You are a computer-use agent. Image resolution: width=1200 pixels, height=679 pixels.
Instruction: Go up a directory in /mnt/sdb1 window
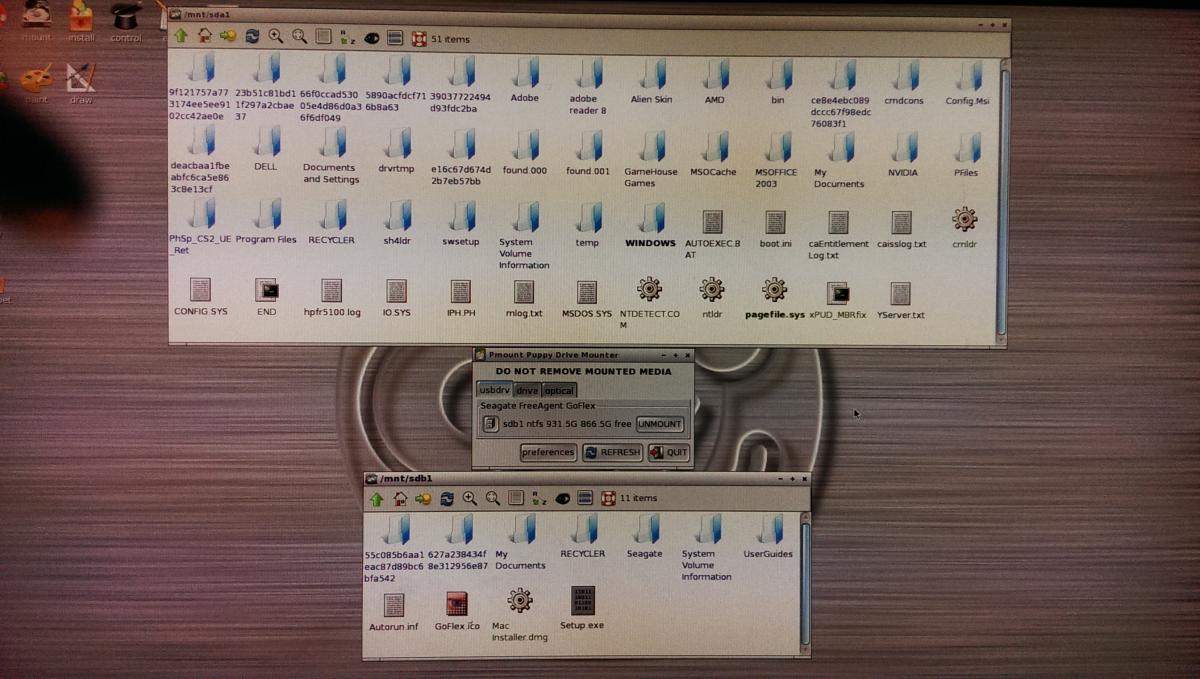point(376,498)
